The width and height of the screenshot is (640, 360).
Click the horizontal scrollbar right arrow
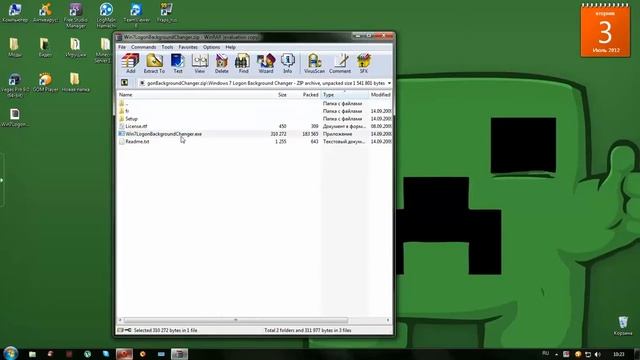pos(388,320)
